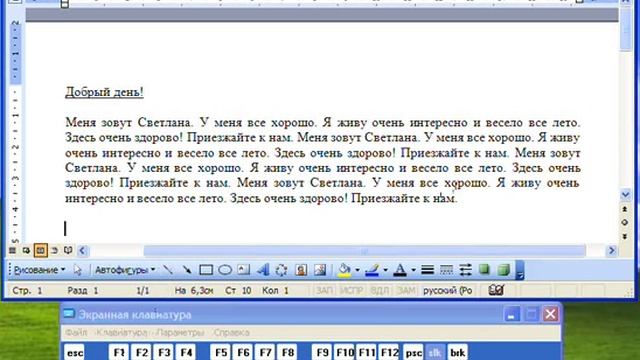This screenshot has width=640, height=360.
Task: Apply Fill Color paint bucket
Action: pyautogui.click(x=344, y=270)
